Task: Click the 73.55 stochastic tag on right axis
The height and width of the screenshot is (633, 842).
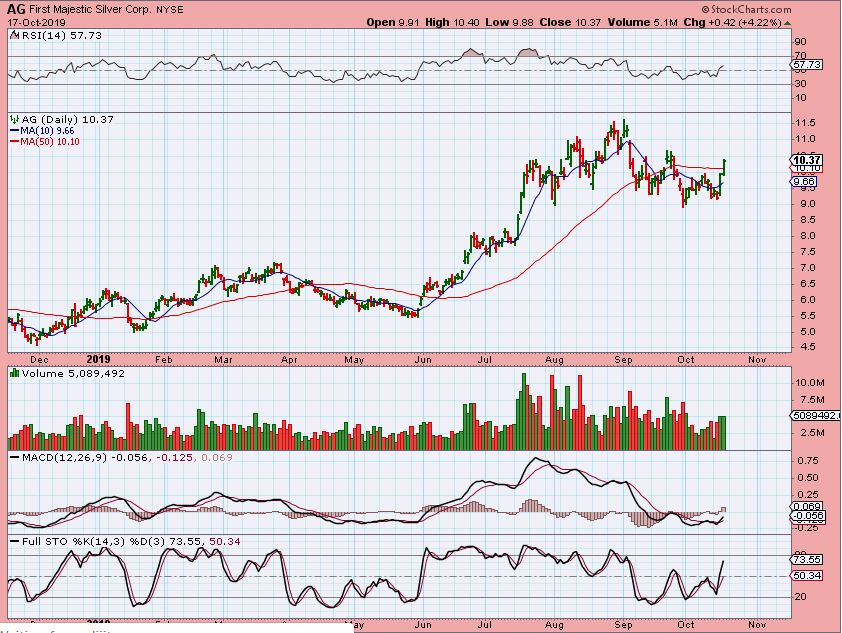Action: (807, 559)
